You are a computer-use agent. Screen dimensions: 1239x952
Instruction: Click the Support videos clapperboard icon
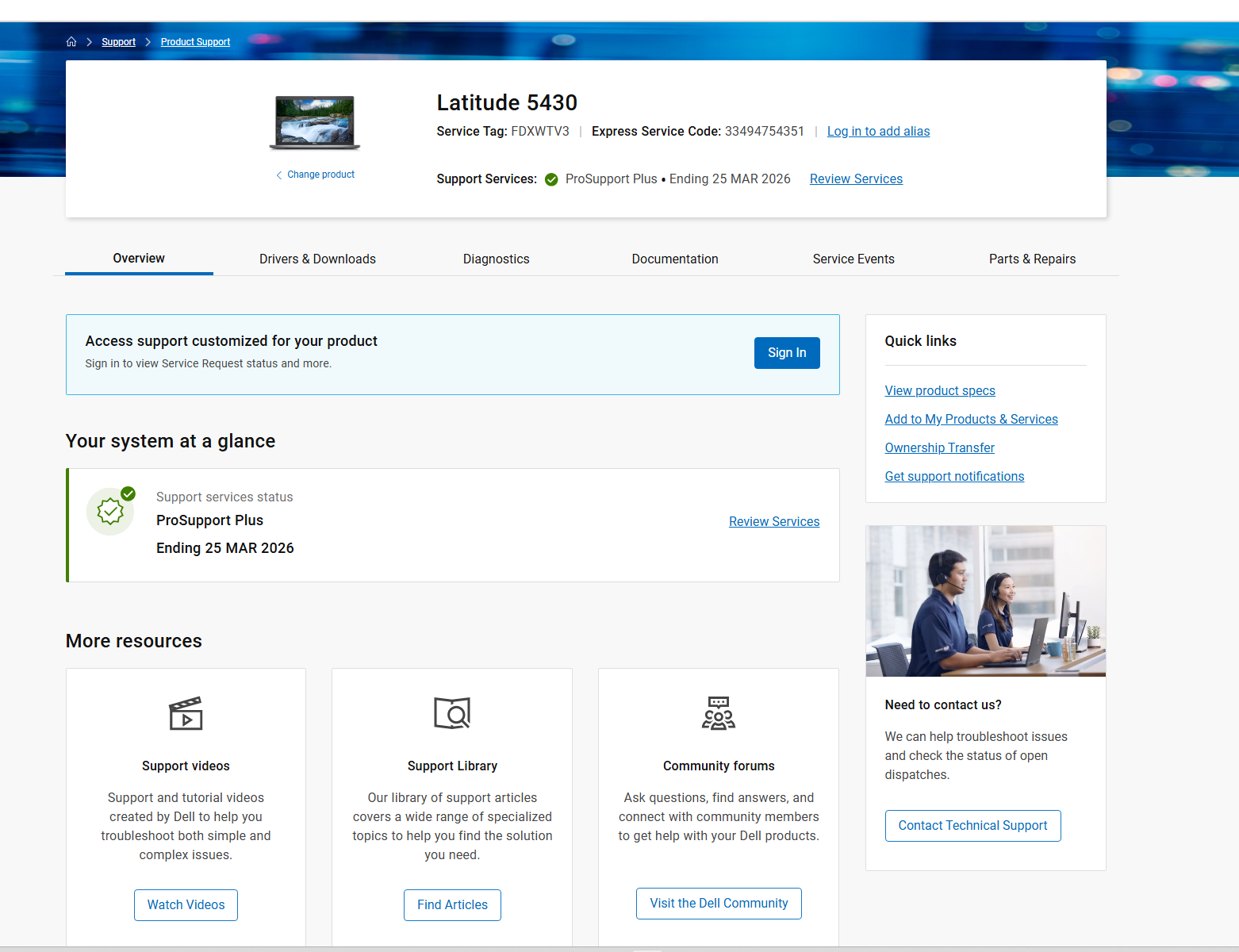[186, 713]
